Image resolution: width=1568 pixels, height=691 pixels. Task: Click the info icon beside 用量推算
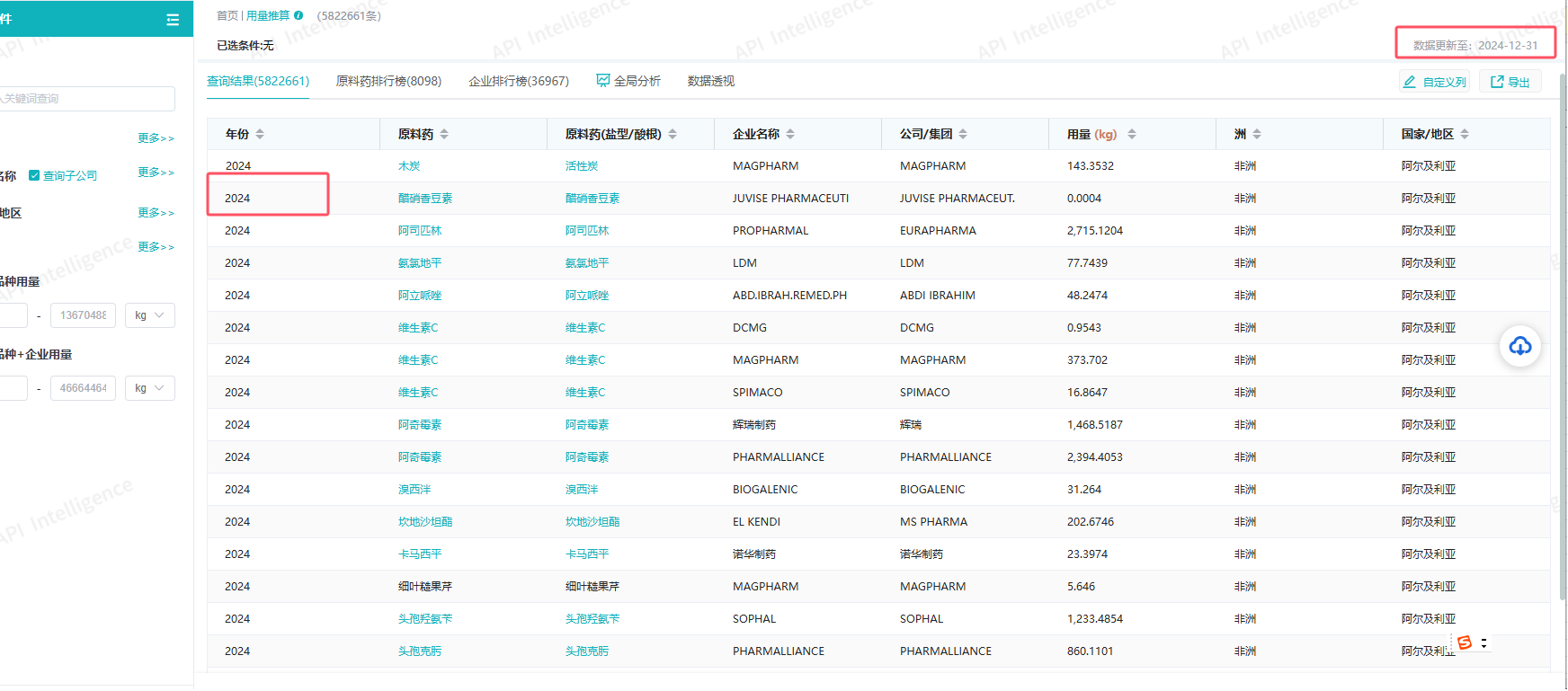(x=298, y=15)
